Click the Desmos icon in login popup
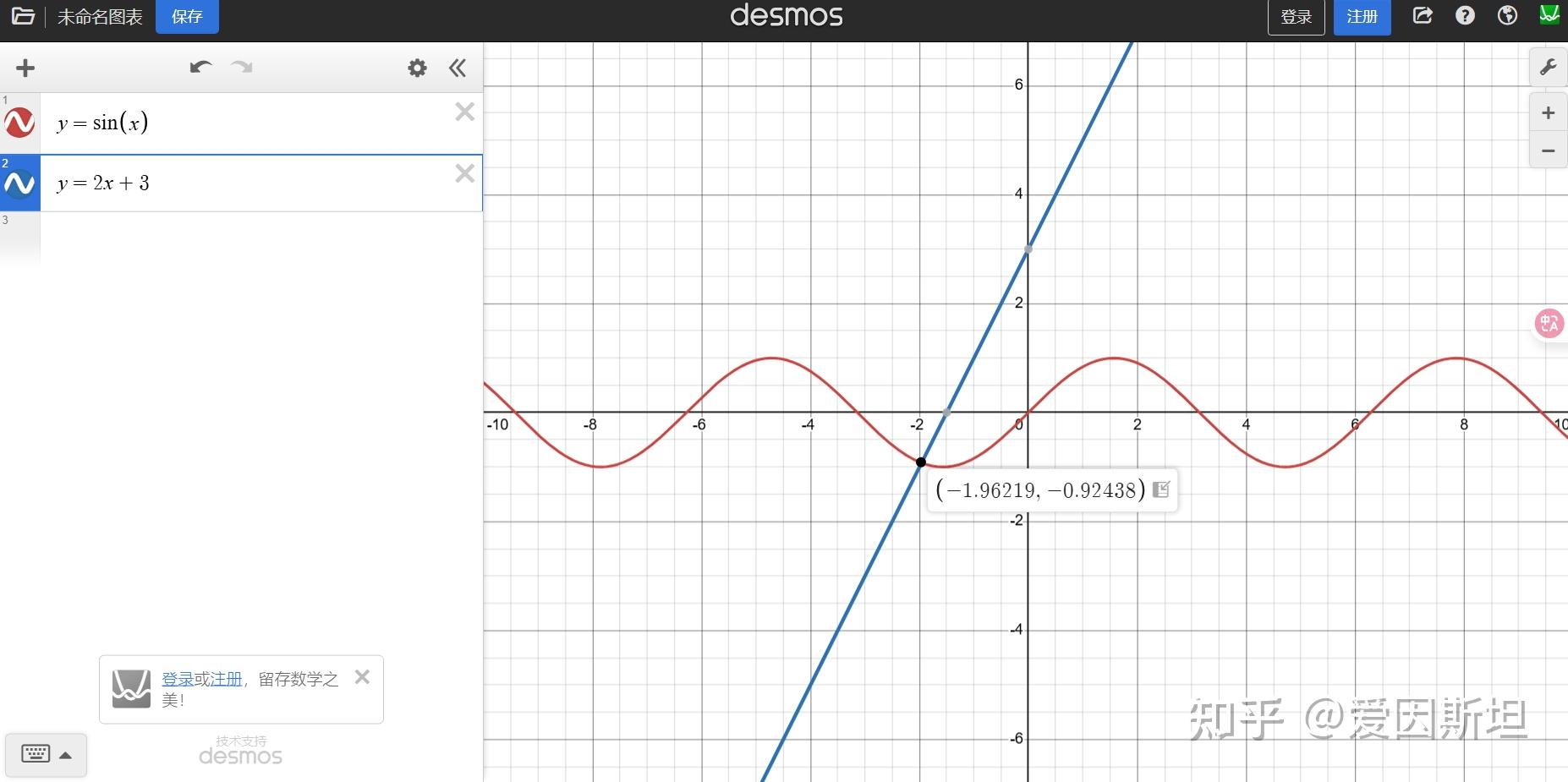 point(131,689)
